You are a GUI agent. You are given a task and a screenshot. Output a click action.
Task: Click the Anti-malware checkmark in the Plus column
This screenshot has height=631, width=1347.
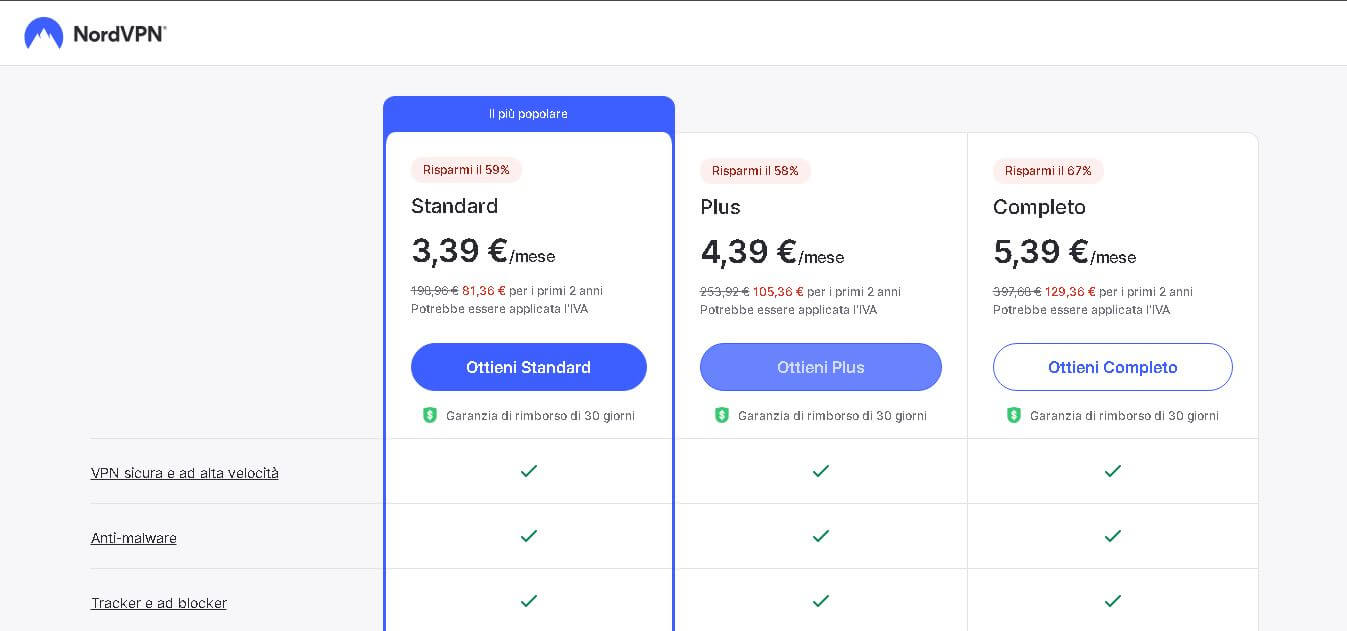click(820, 536)
